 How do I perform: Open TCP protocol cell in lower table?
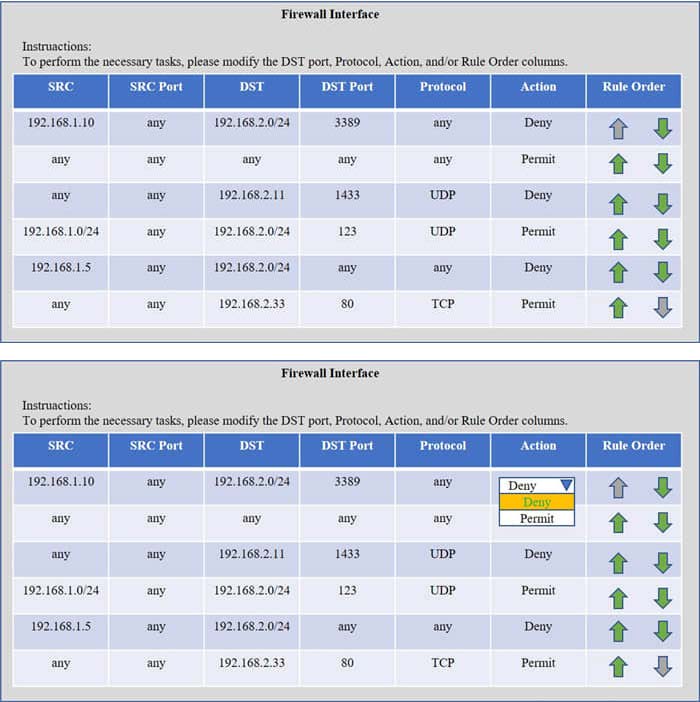tap(442, 663)
